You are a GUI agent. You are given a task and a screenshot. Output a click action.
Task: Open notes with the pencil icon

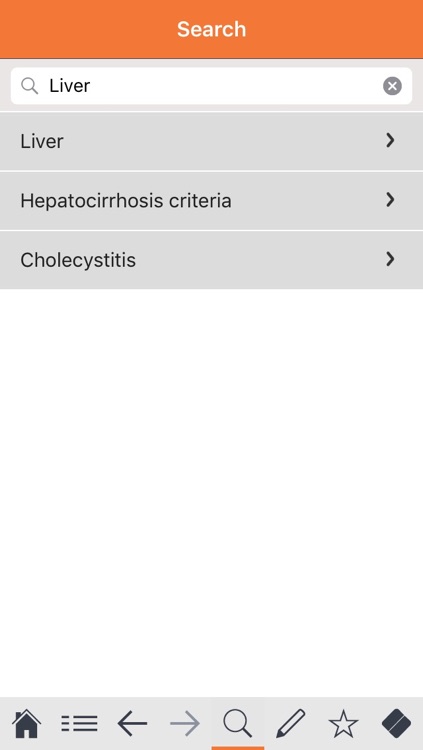point(290,723)
